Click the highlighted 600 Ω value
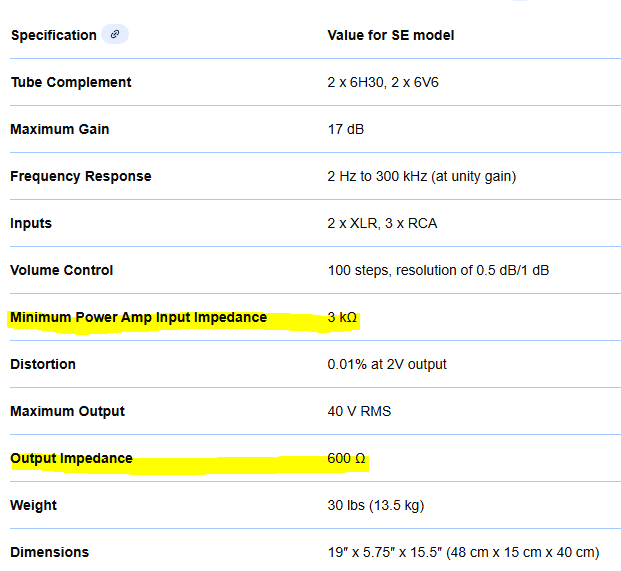 [x=346, y=458]
